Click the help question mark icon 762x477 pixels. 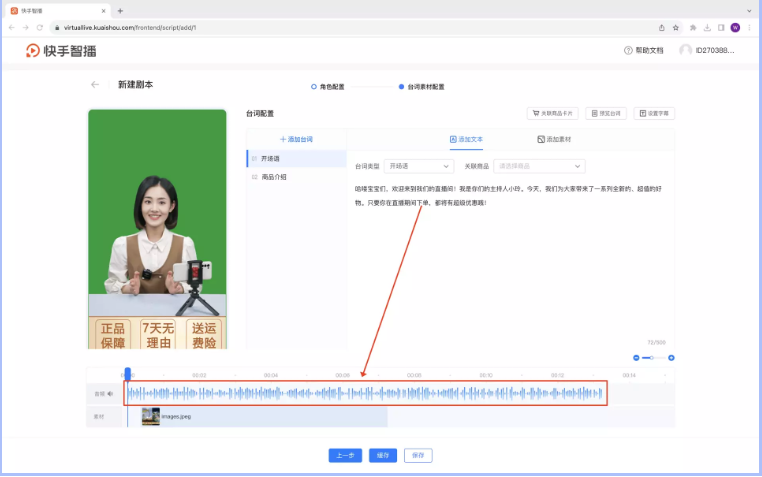628,51
